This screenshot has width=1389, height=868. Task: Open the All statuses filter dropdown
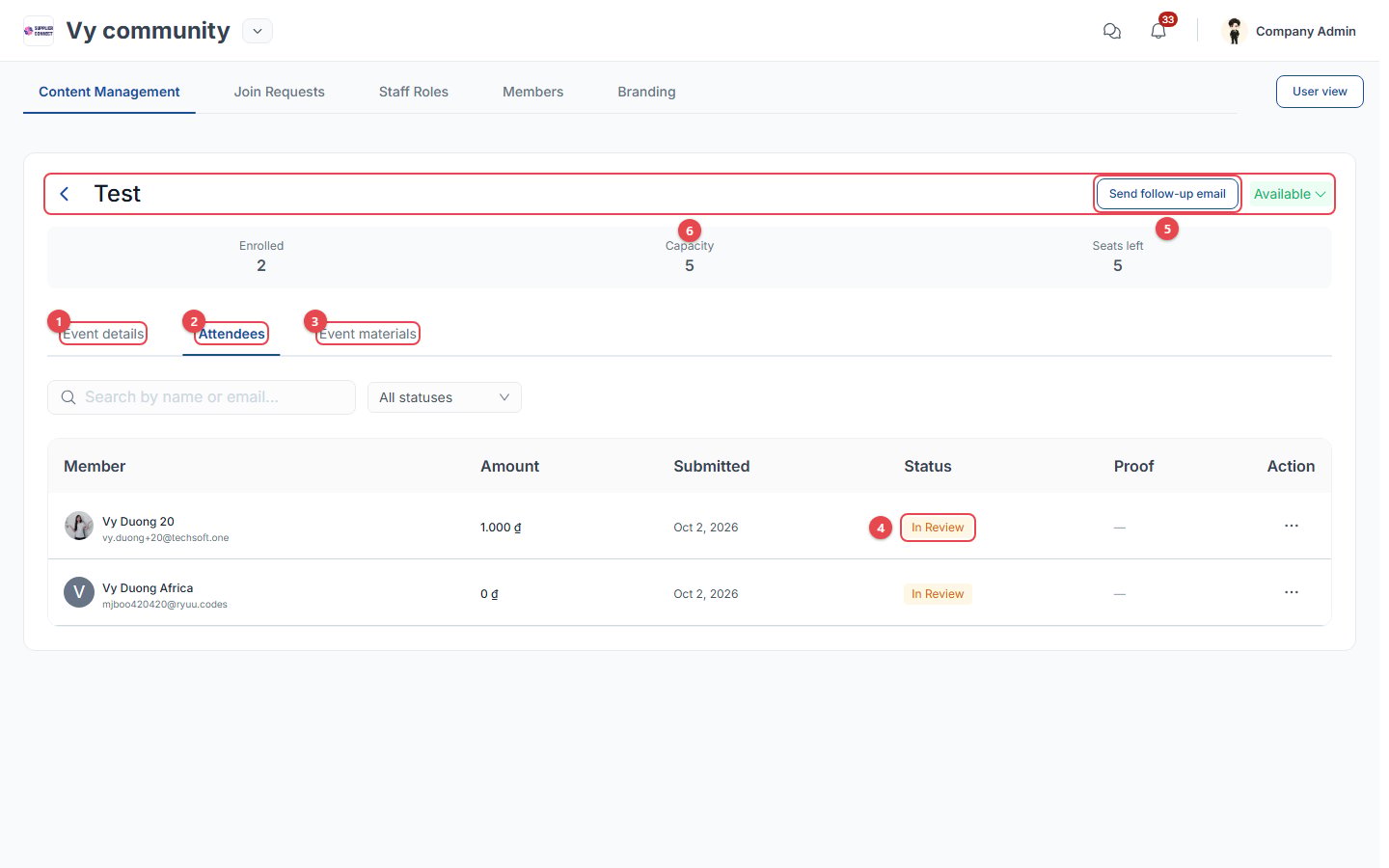pos(445,397)
